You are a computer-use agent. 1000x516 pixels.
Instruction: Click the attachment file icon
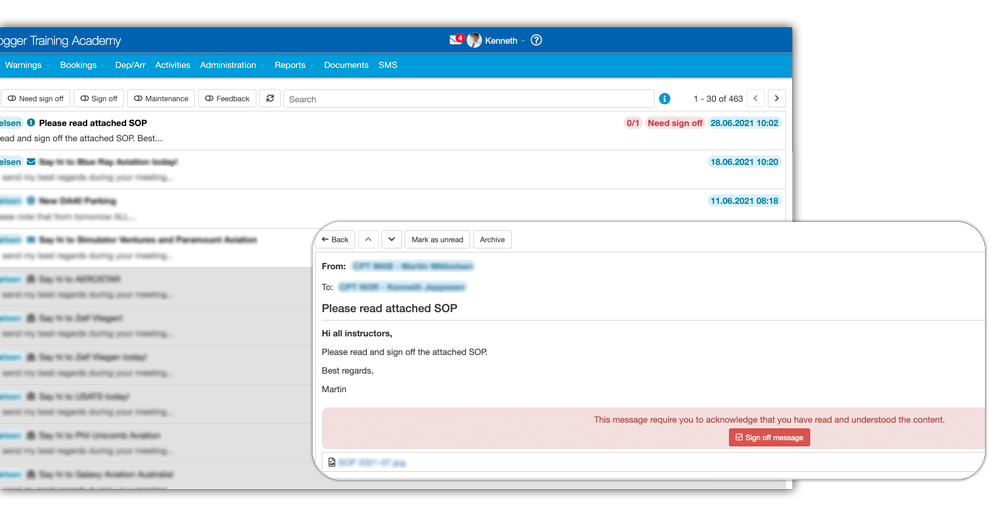click(332, 462)
